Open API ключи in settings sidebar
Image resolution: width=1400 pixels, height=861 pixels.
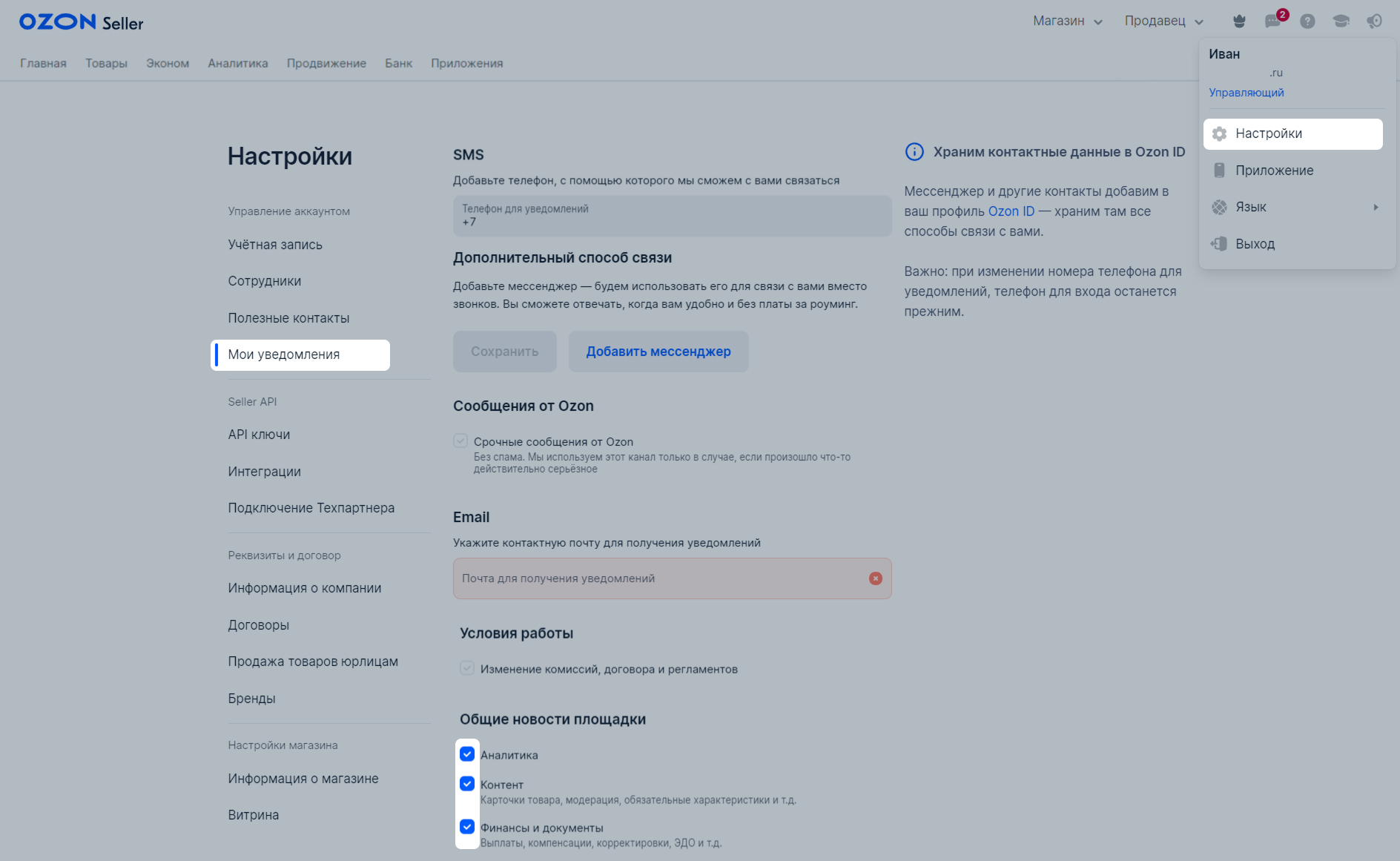point(259,435)
